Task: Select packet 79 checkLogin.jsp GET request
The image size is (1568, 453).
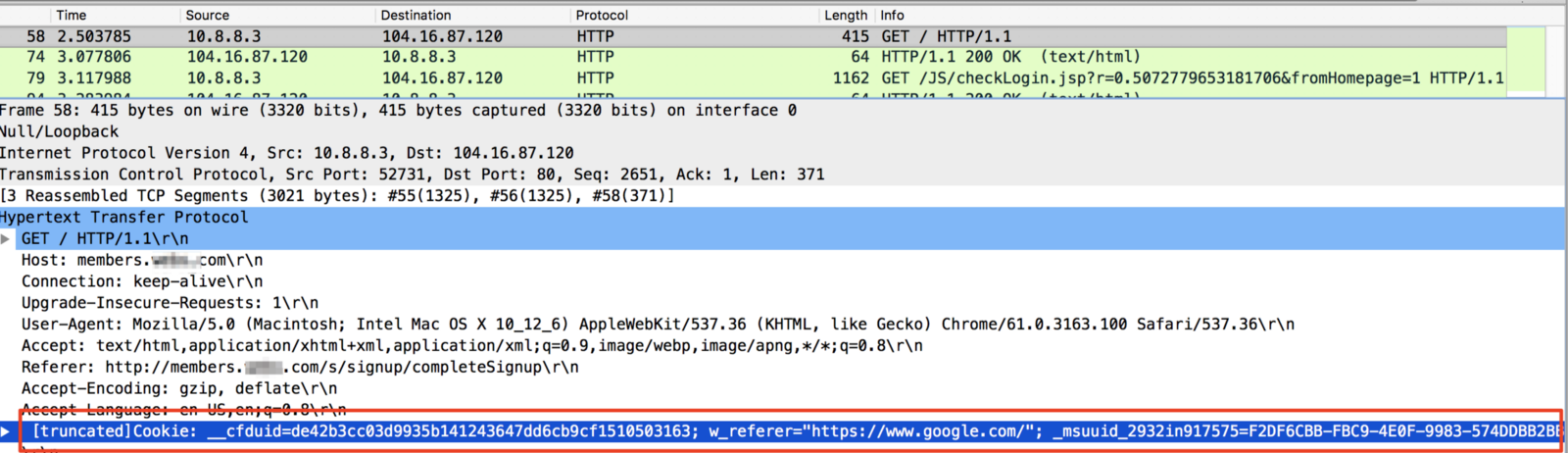Action: [753, 77]
